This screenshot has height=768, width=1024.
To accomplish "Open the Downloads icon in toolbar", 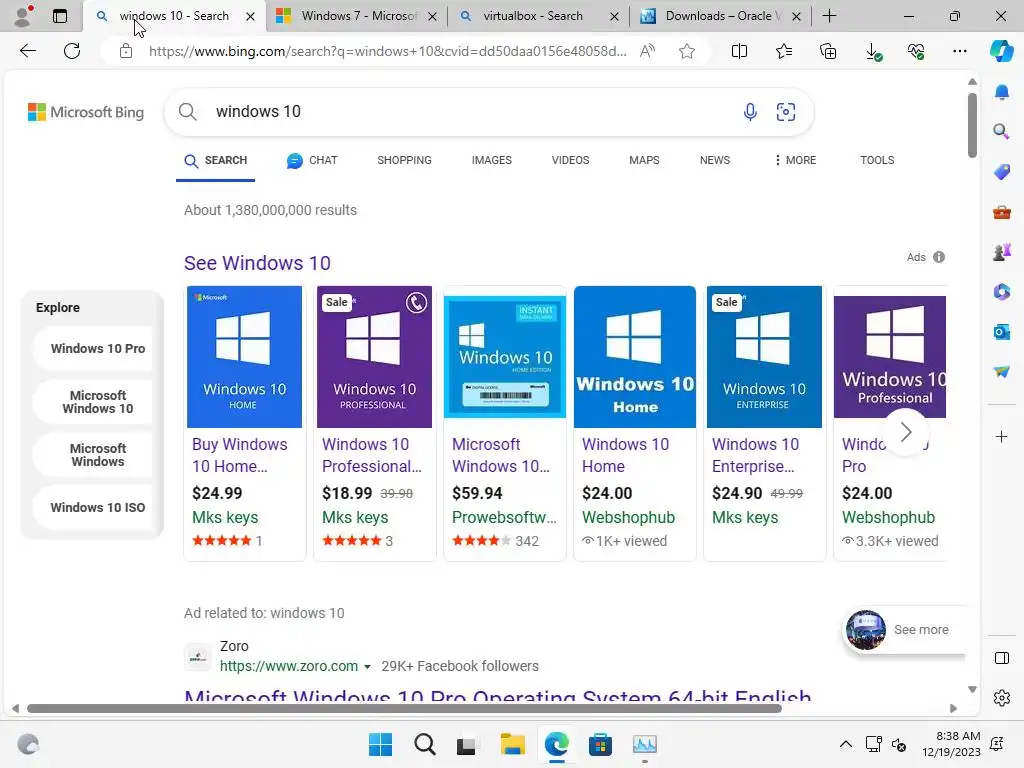I will pos(872,51).
